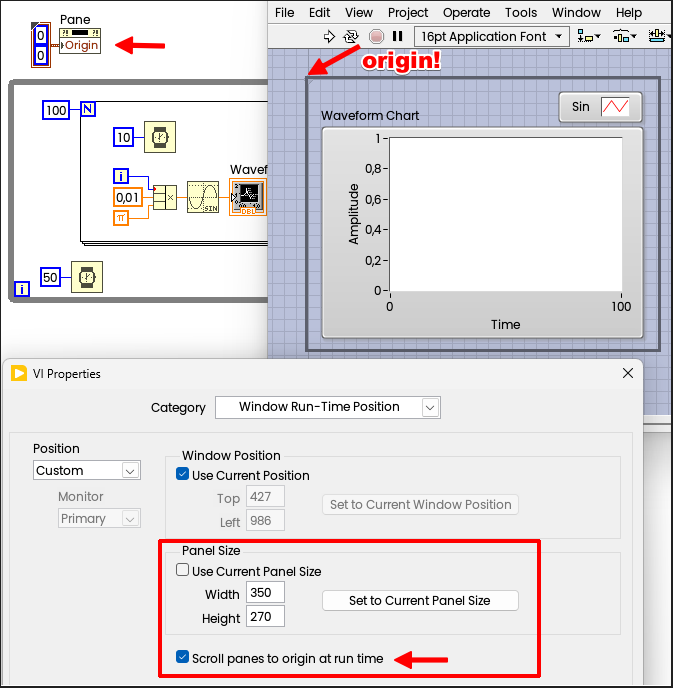
Task: Click the Y-axis maximum value 1
Action: coord(378,139)
